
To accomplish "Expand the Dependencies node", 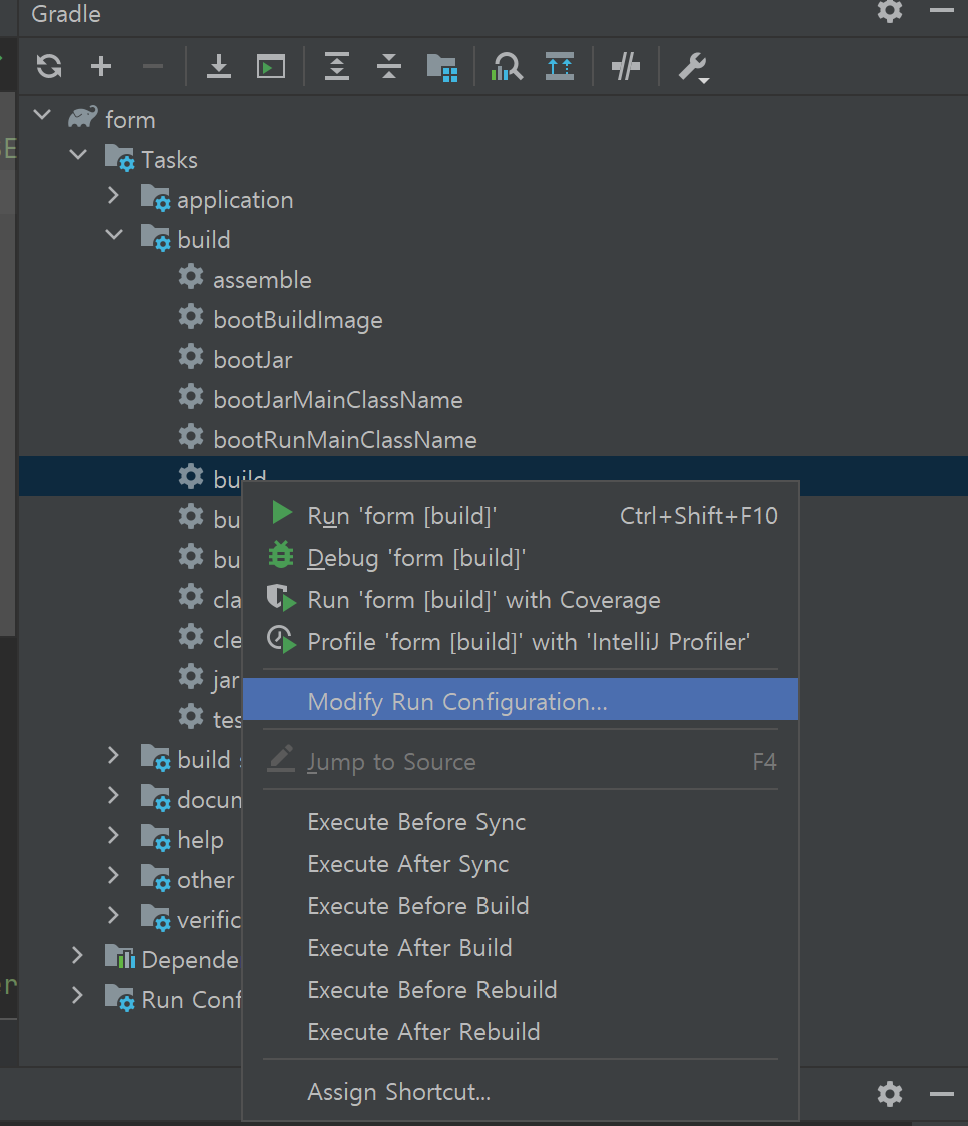I will pos(78,955).
